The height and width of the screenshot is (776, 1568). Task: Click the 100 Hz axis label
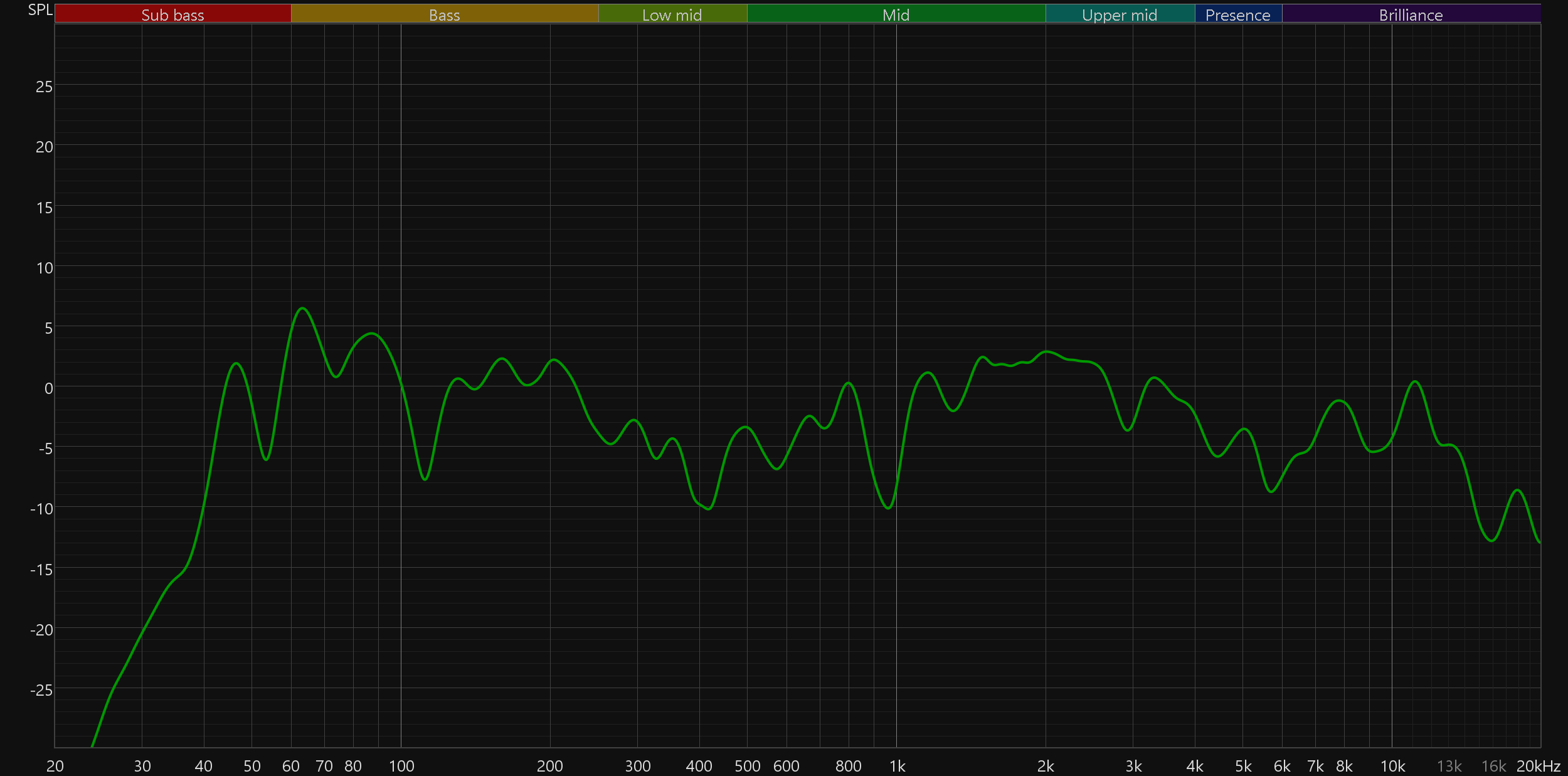pyautogui.click(x=401, y=766)
